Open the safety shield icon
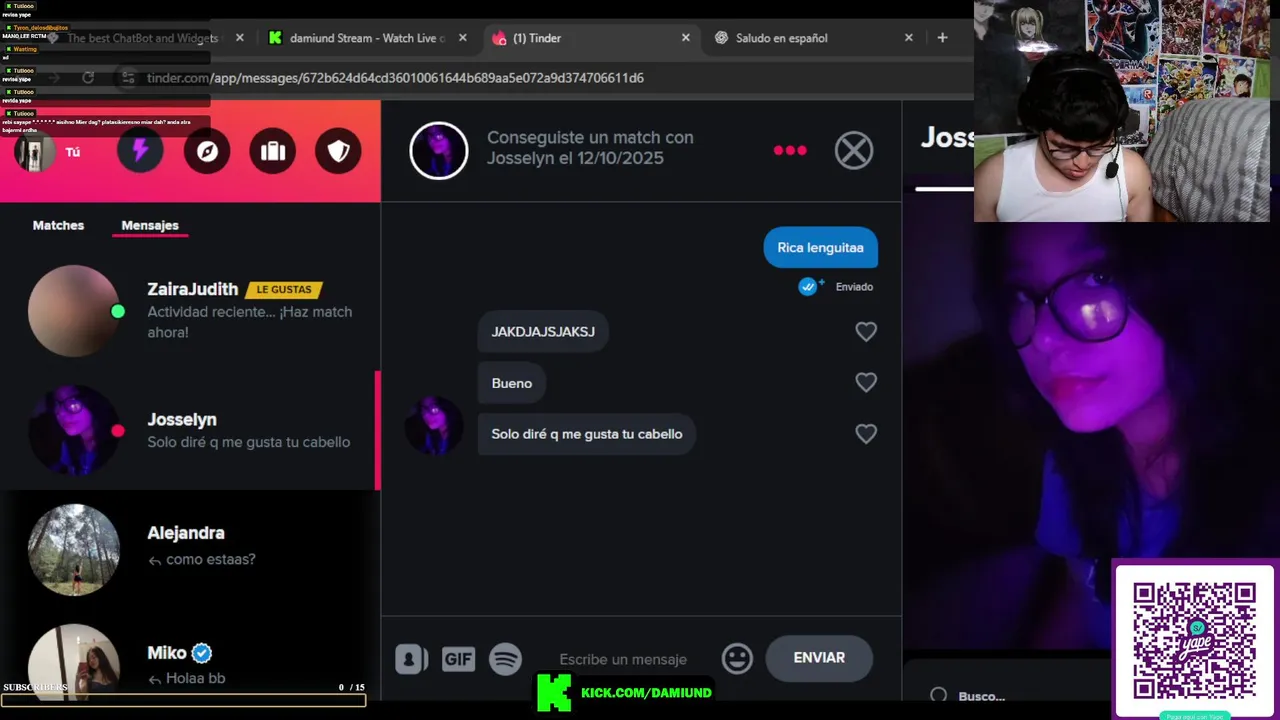The image size is (1280, 720). tap(339, 151)
